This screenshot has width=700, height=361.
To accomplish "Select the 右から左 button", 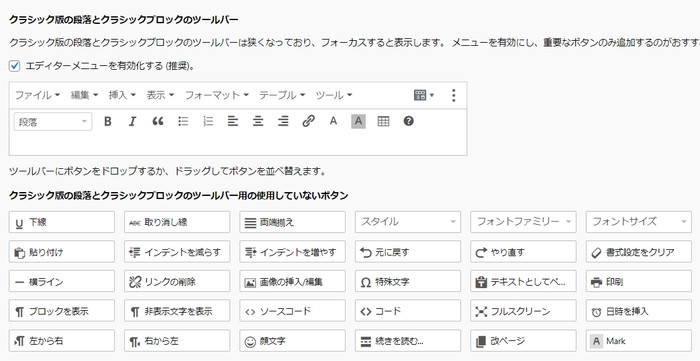I will pos(177,341).
